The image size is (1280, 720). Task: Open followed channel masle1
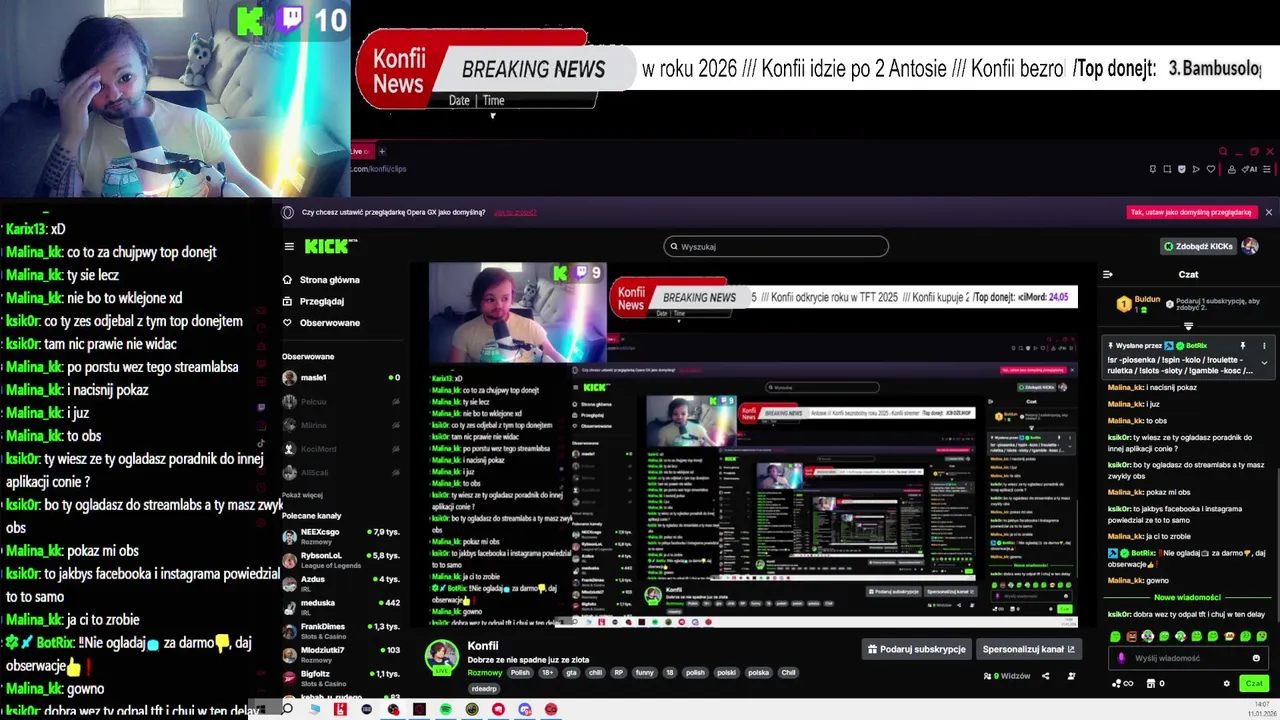click(341, 378)
